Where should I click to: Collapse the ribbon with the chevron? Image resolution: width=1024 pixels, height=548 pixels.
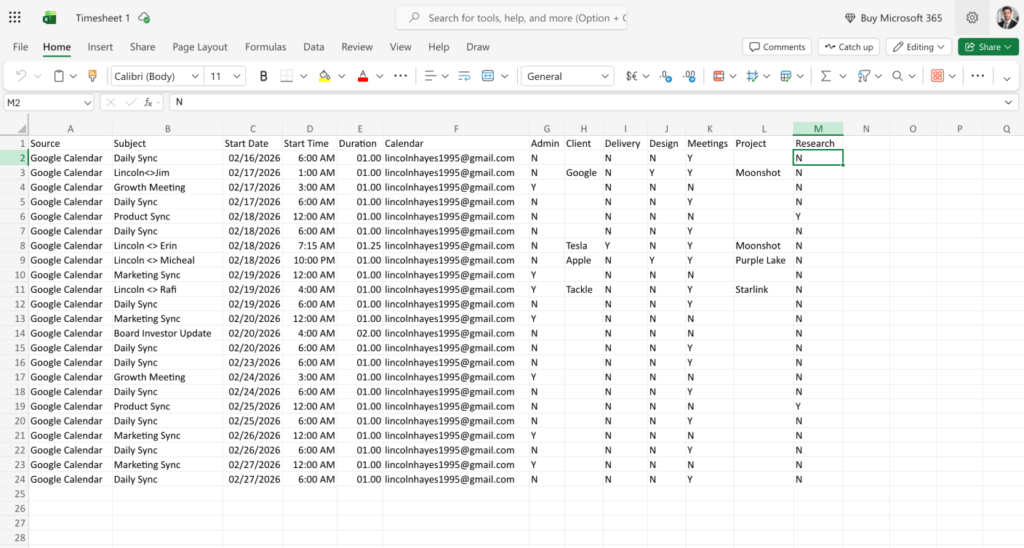1006,79
